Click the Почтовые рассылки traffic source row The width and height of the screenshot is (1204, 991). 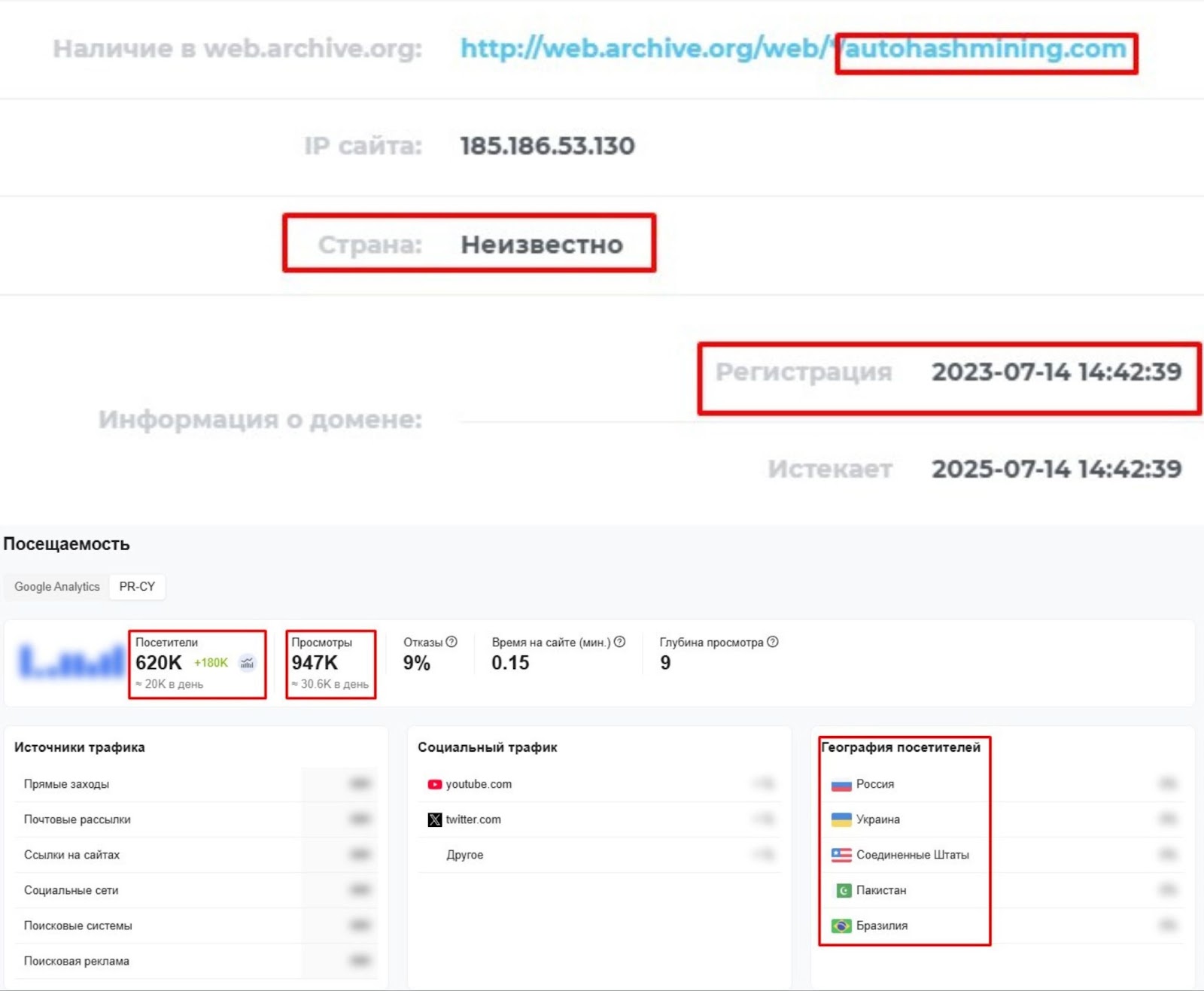(x=196, y=819)
